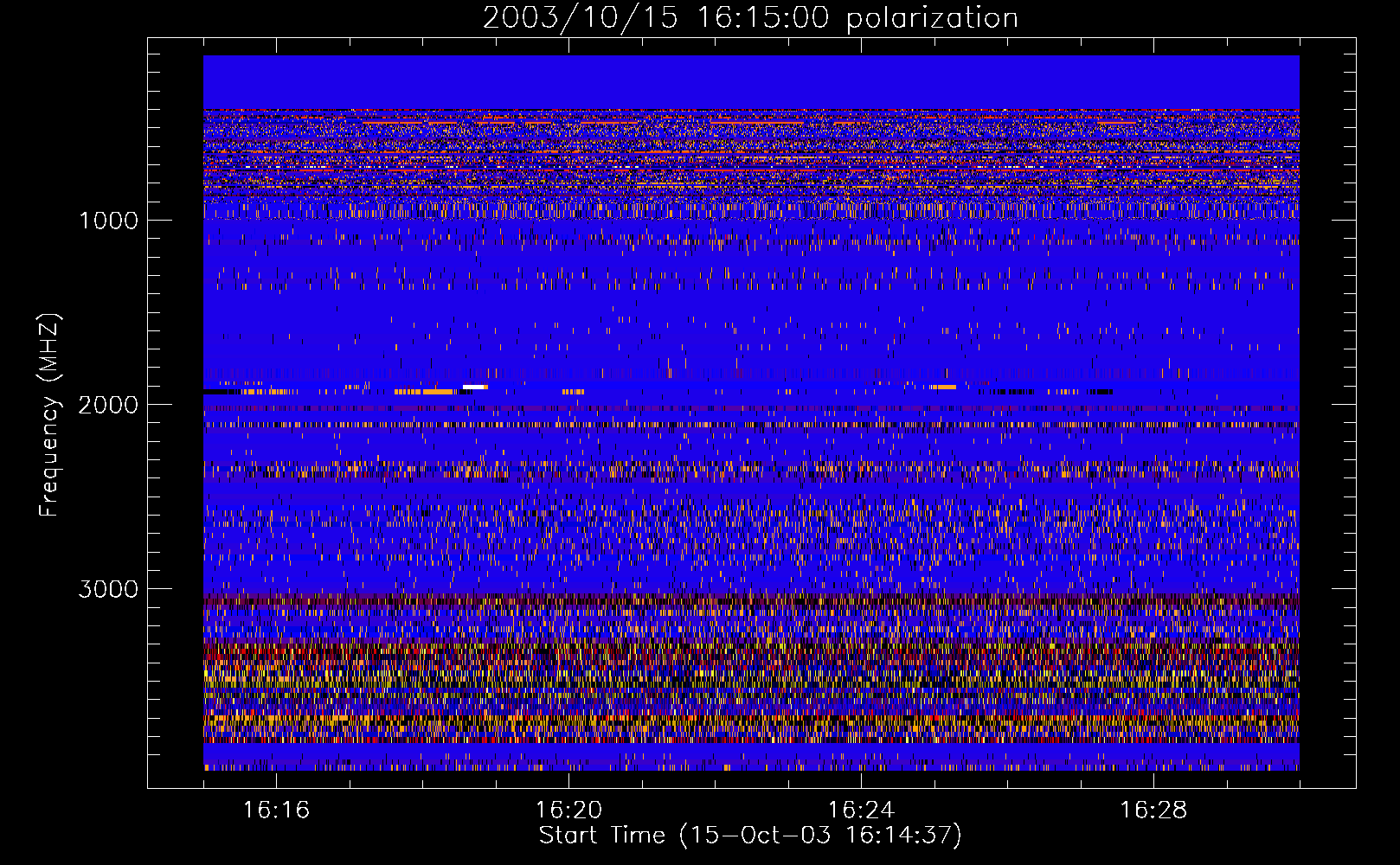Click the 16:28 time tick label

(x=1153, y=811)
